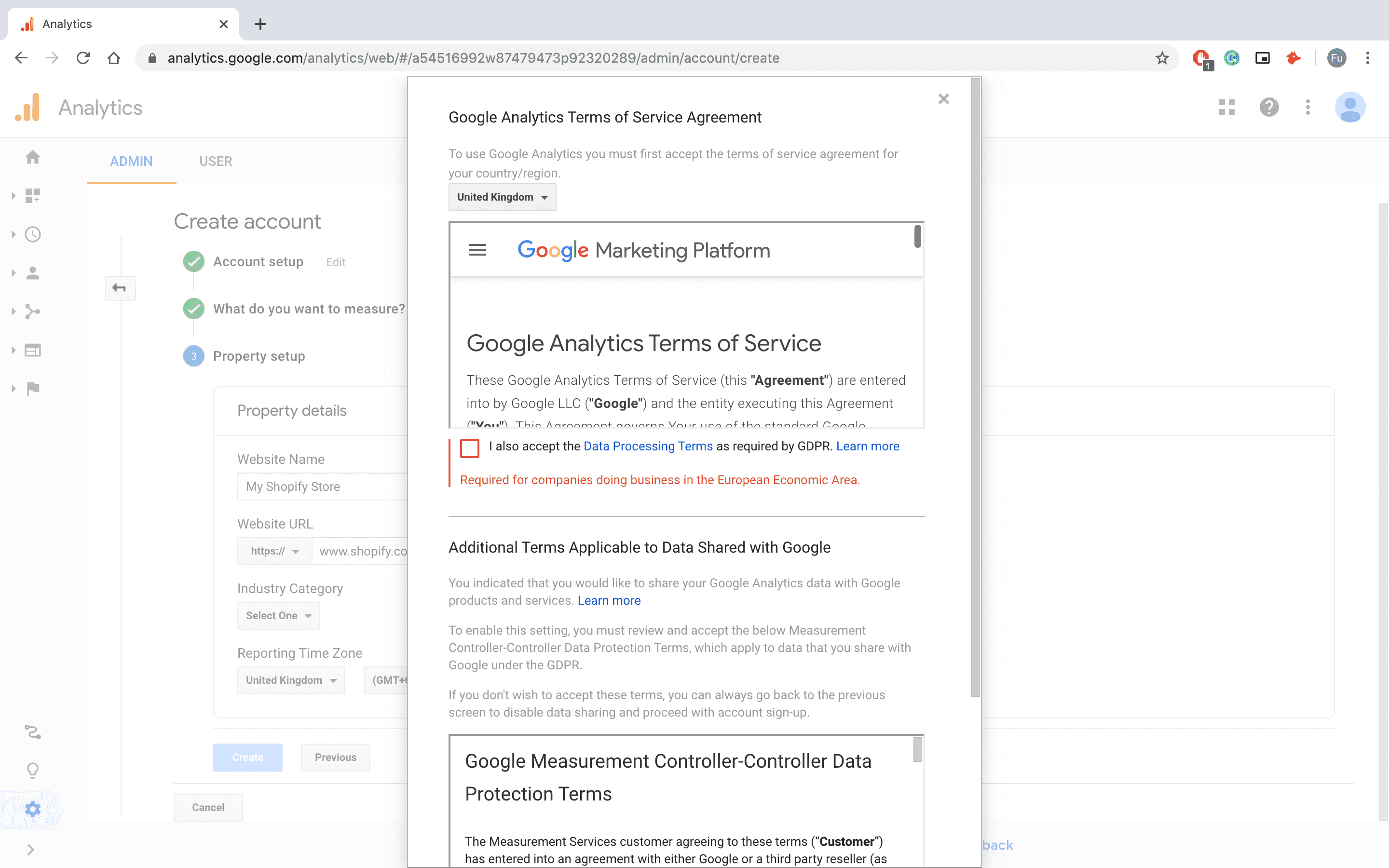Click the Data Protection Terms frame scrollbar
1389x868 pixels.
click(x=918, y=750)
